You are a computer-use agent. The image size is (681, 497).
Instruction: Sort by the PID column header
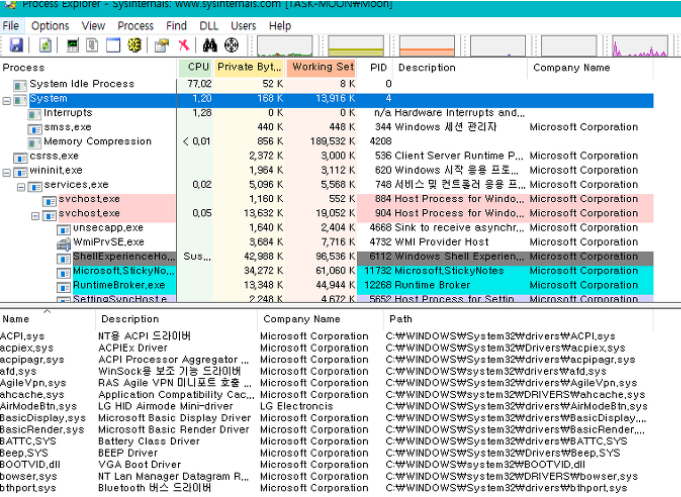pyautogui.click(x=375, y=67)
